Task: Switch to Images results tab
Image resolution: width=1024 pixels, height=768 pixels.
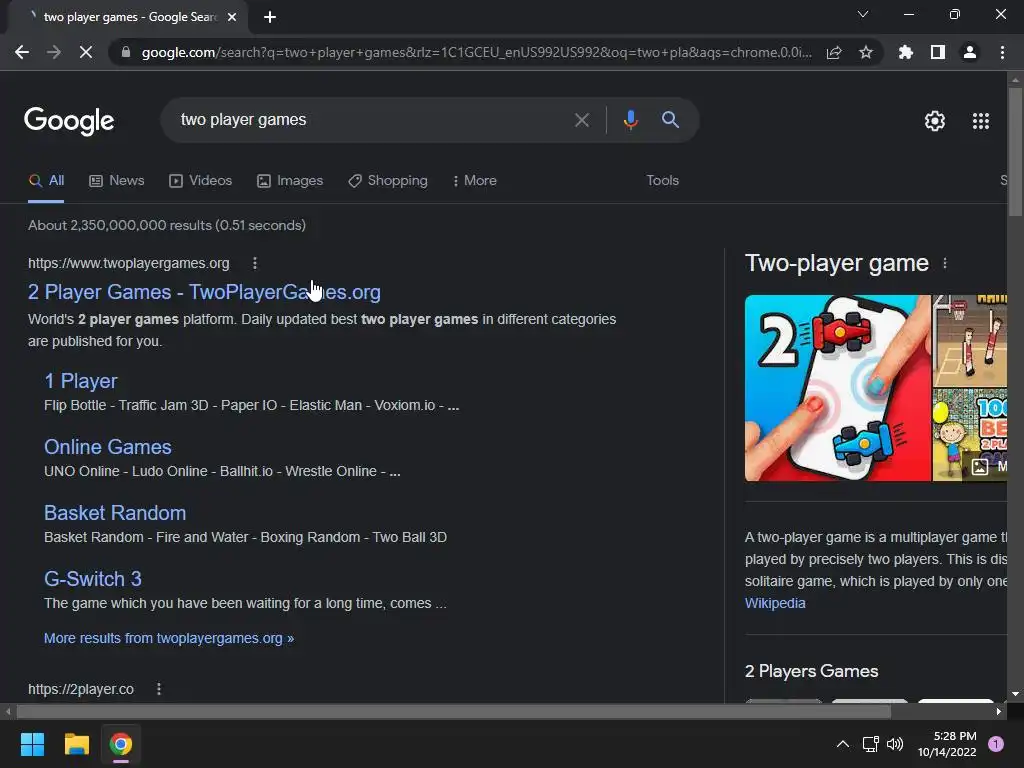Action: tap(290, 181)
